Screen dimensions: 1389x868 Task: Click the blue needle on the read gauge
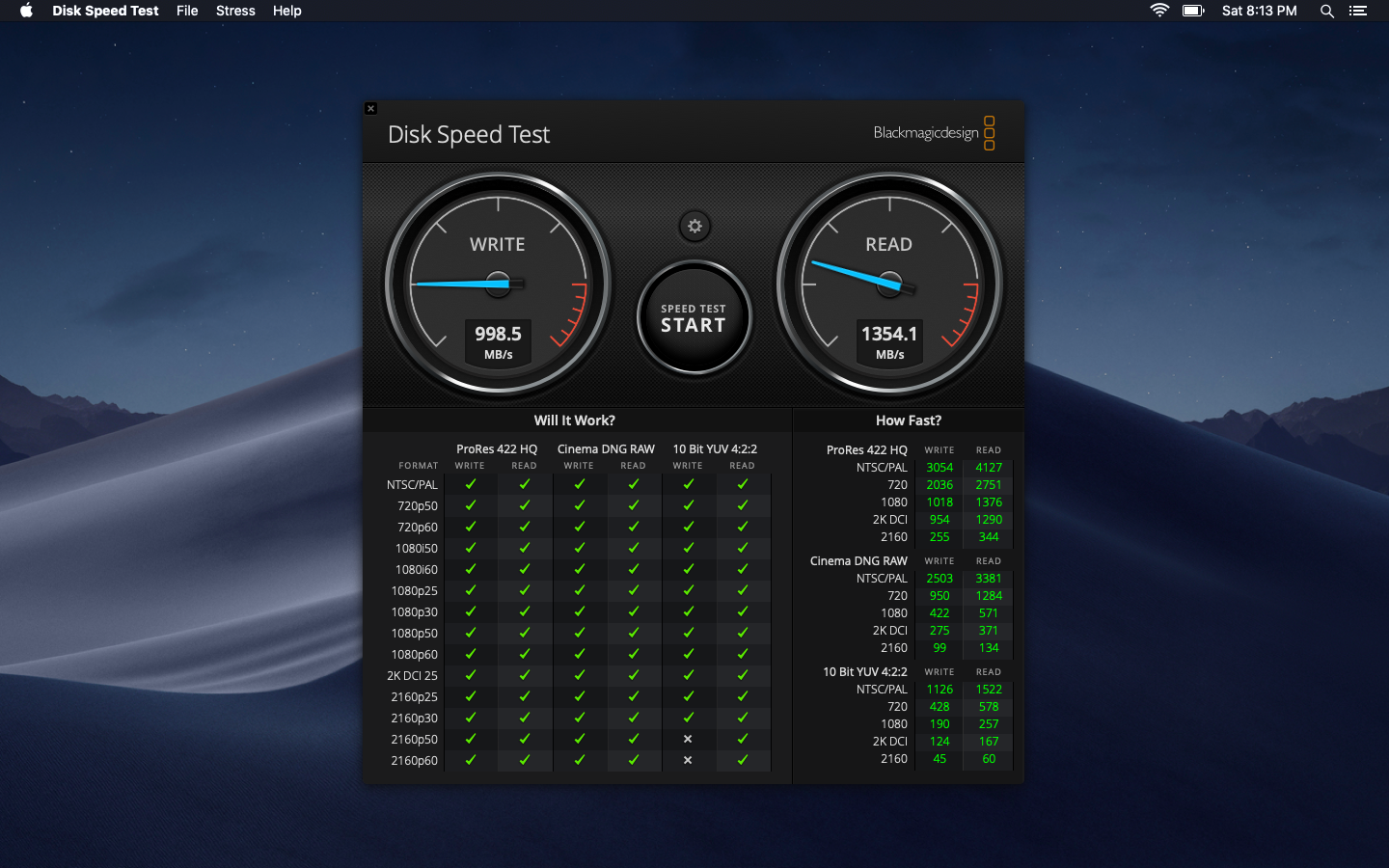[x=858, y=275]
